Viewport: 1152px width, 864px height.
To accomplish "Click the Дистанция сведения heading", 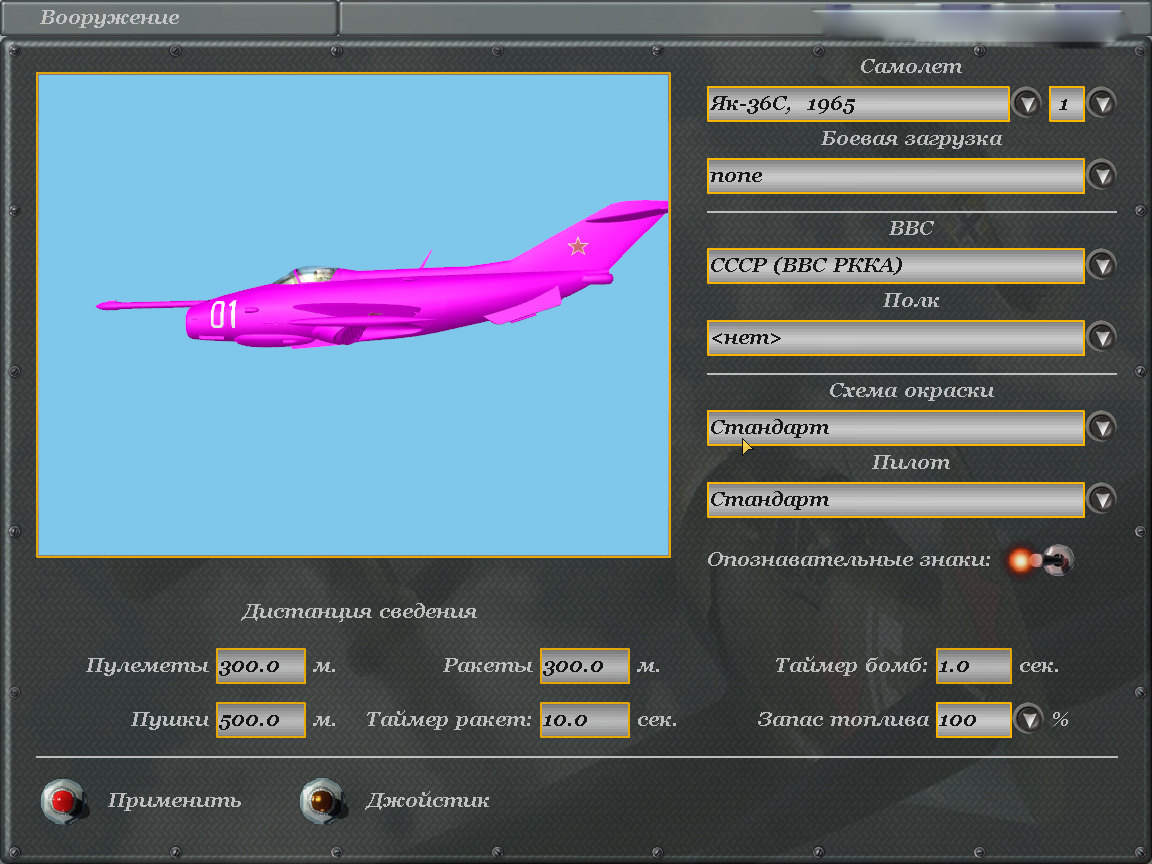I will pos(359,611).
